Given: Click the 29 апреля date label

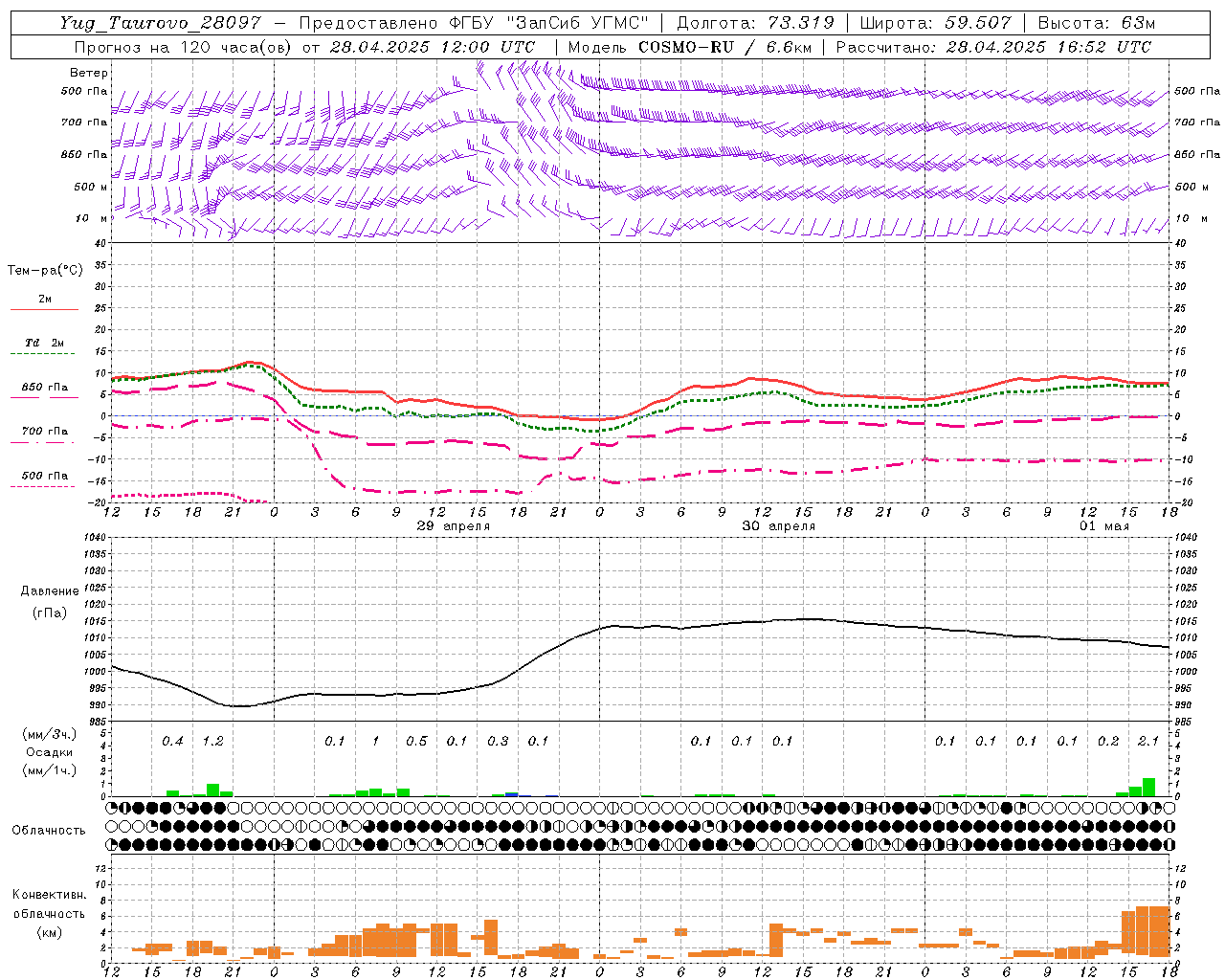Looking at the screenshot, I should (x=454, y=526).
